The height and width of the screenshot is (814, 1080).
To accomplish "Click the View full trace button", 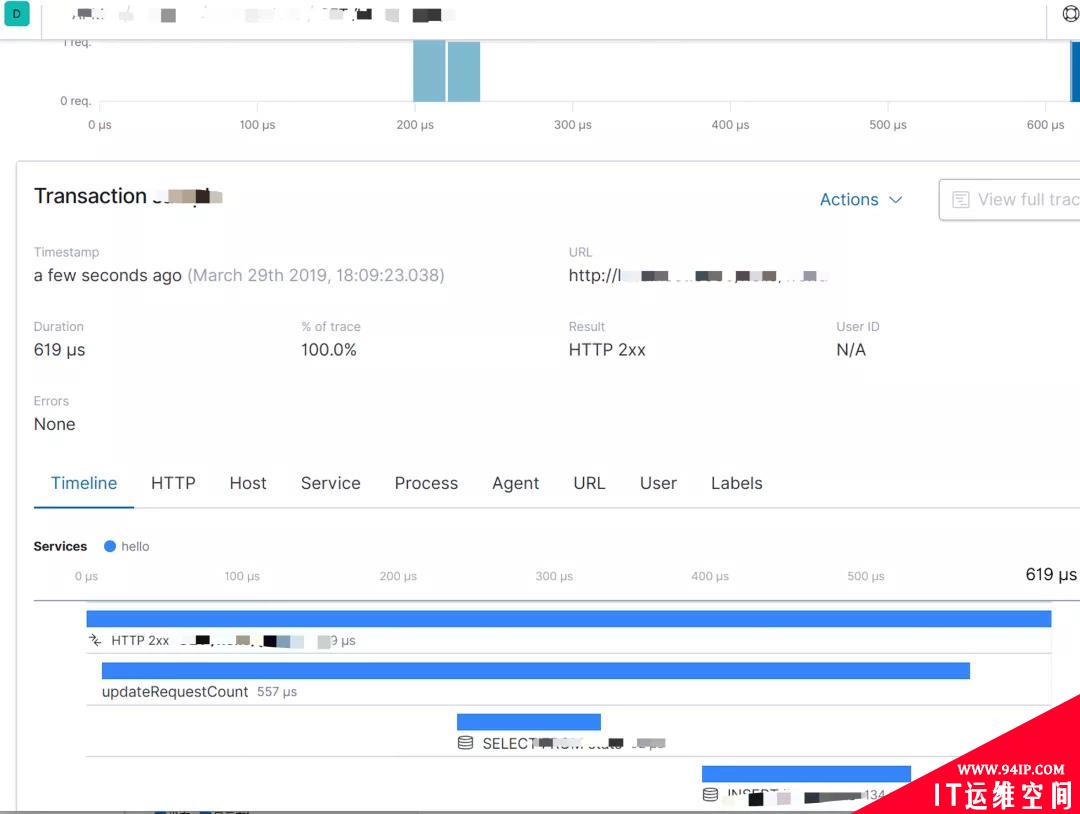I will [1010, 200].
